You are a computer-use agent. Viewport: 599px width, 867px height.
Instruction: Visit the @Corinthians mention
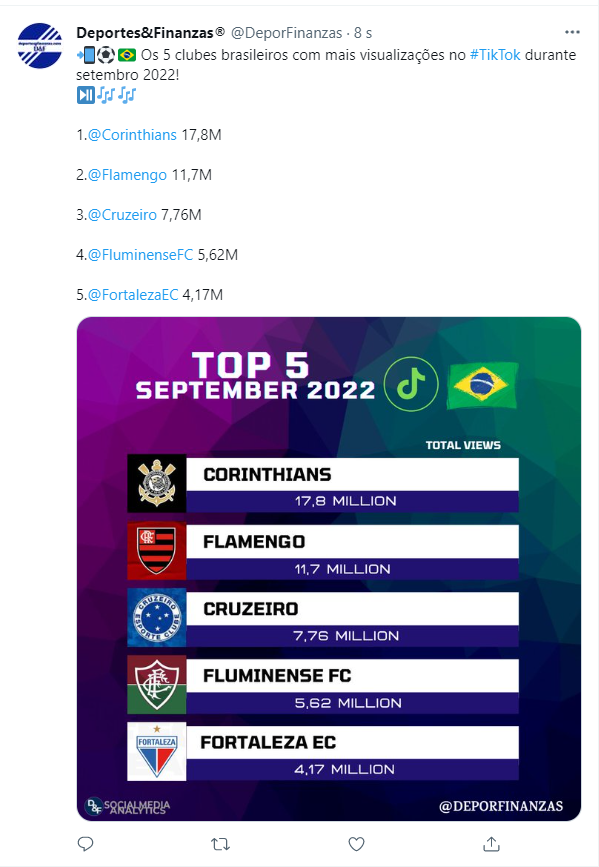[132, 135]
